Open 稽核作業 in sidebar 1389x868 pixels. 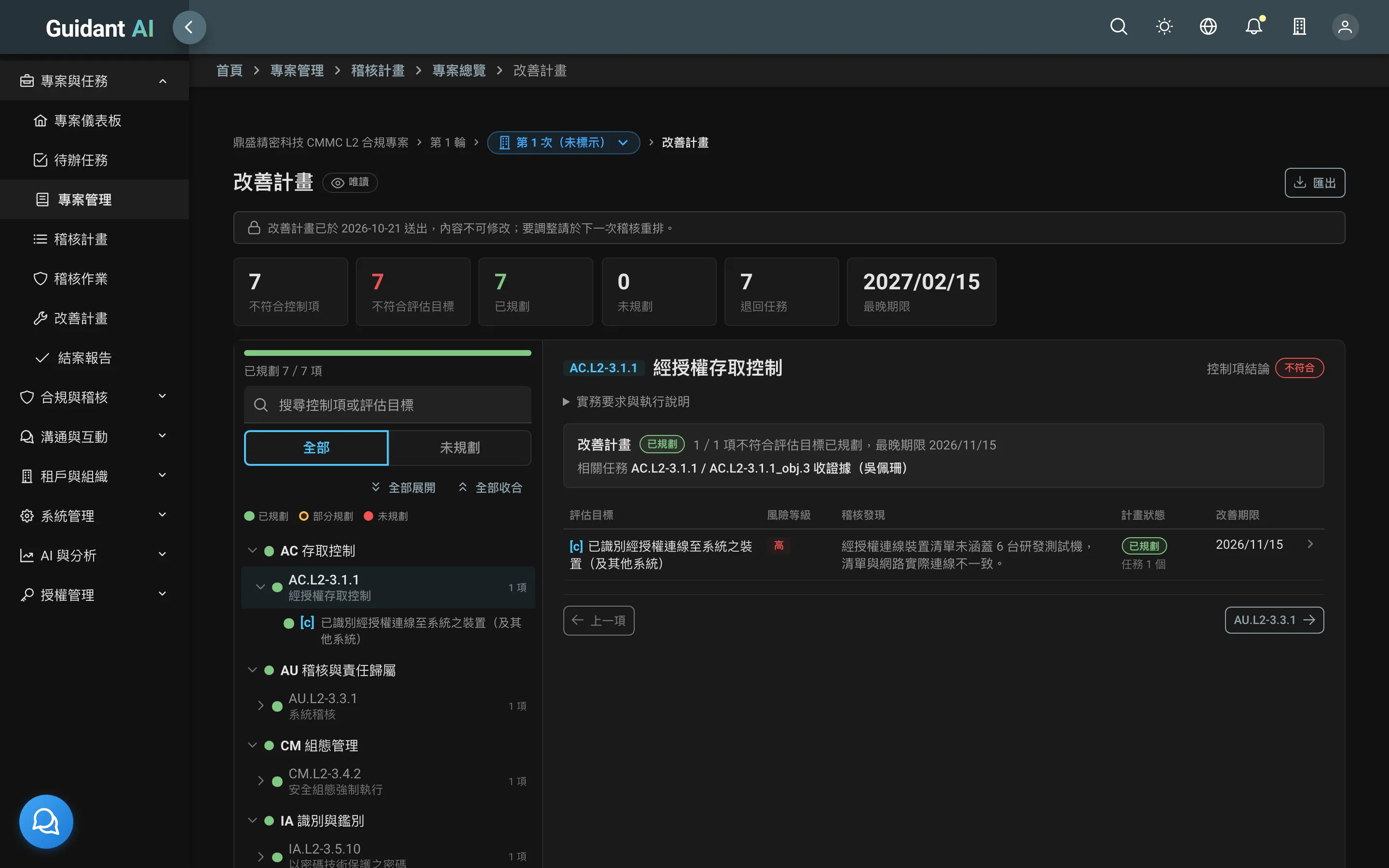tap(94, 278)
